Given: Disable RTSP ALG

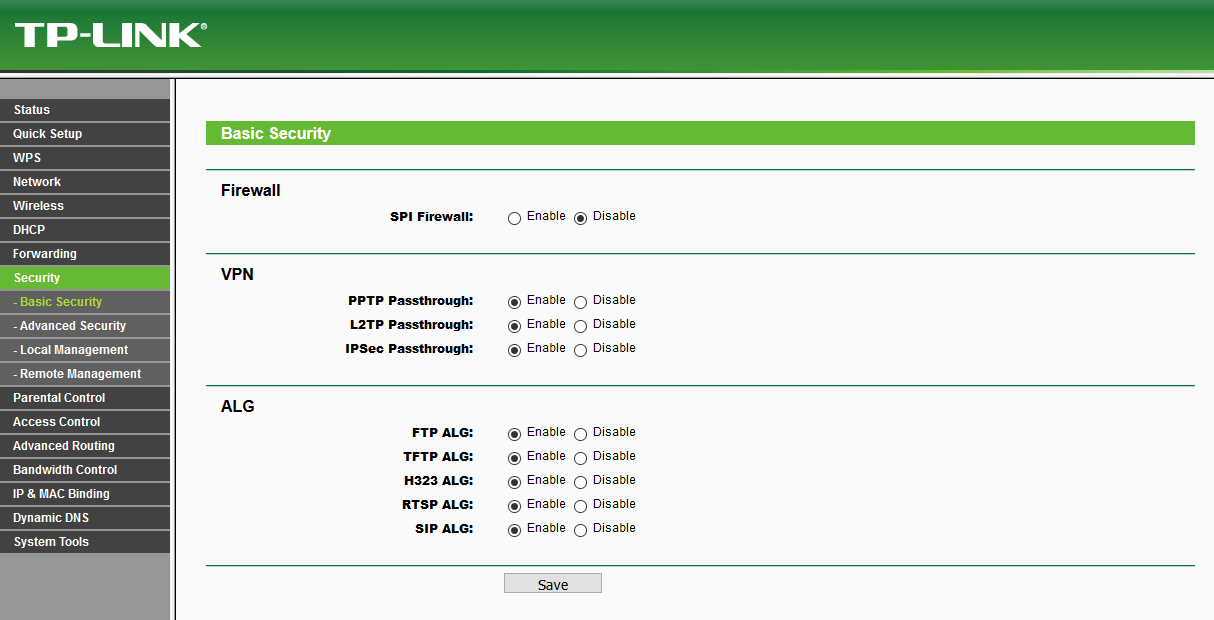Looking at the screenshot, I should (580, 506).
